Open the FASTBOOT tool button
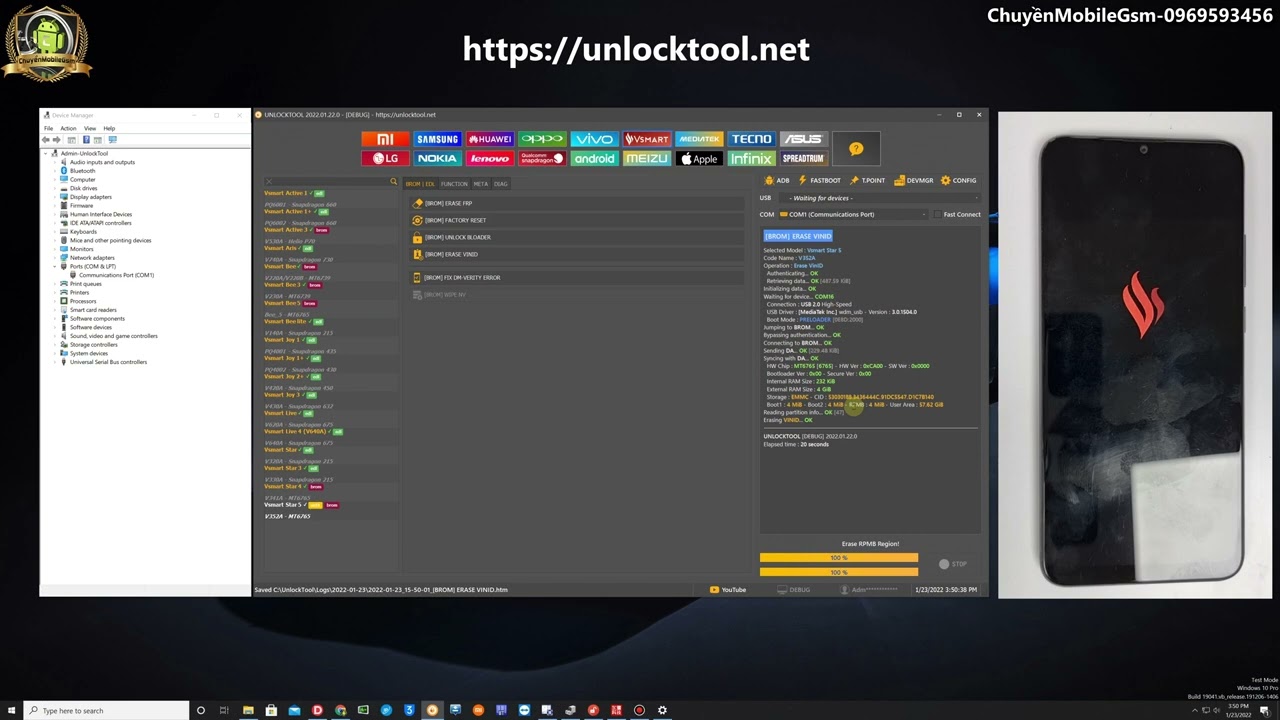This screenshot has height=720, width=1280. pyautogui.click(x=820, y=180)
